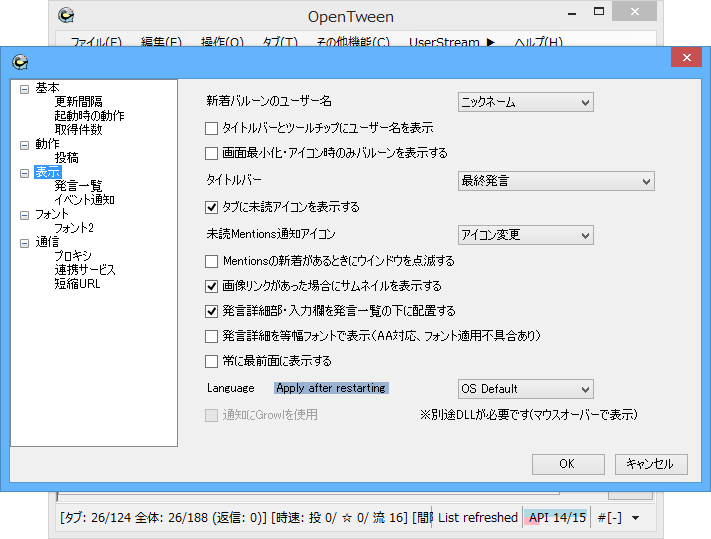Open the その他機能(C) menu in OpenTween

click(x=353, y=42)
